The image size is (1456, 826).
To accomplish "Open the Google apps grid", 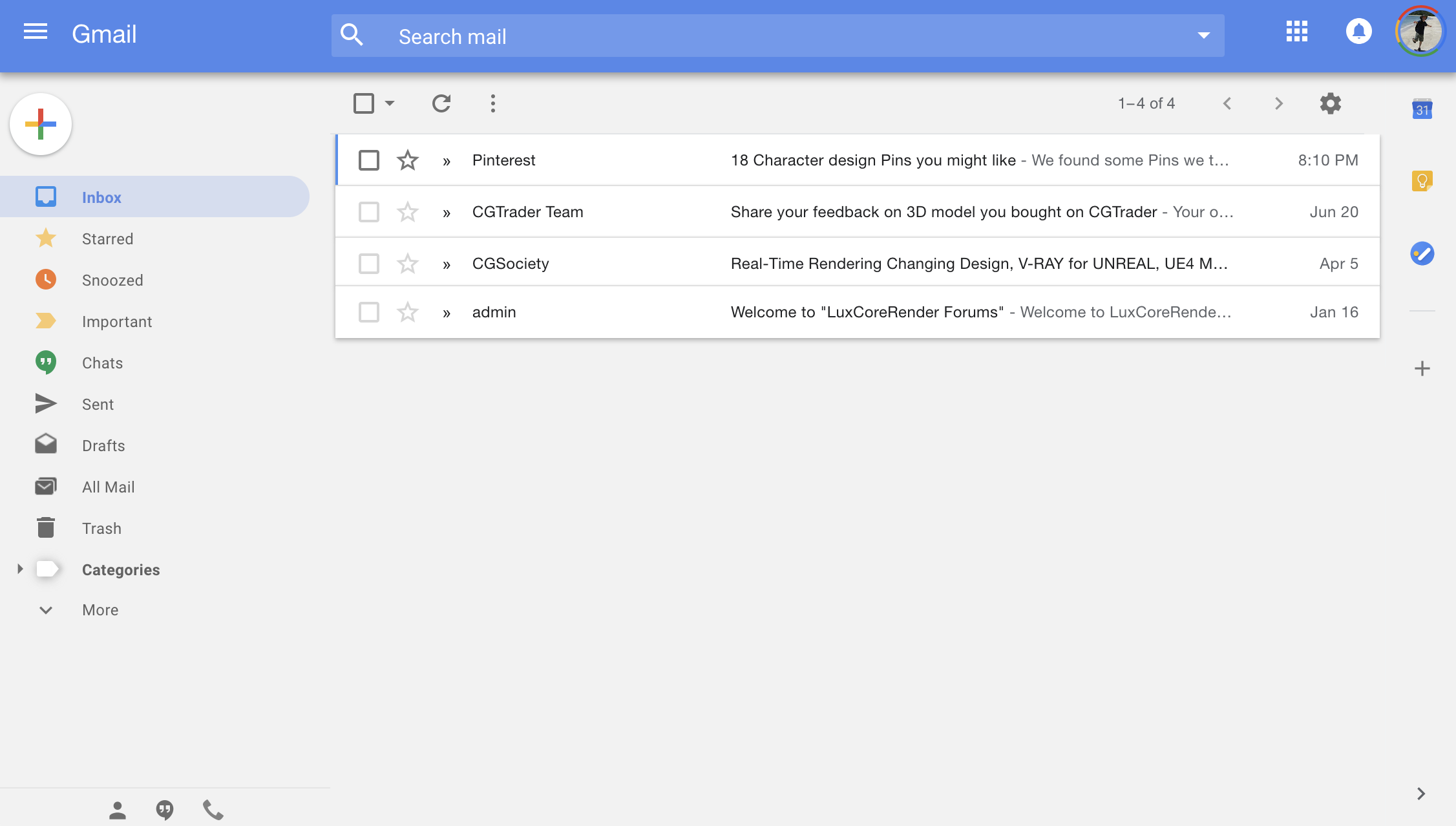I will (x=1296, y=31).
